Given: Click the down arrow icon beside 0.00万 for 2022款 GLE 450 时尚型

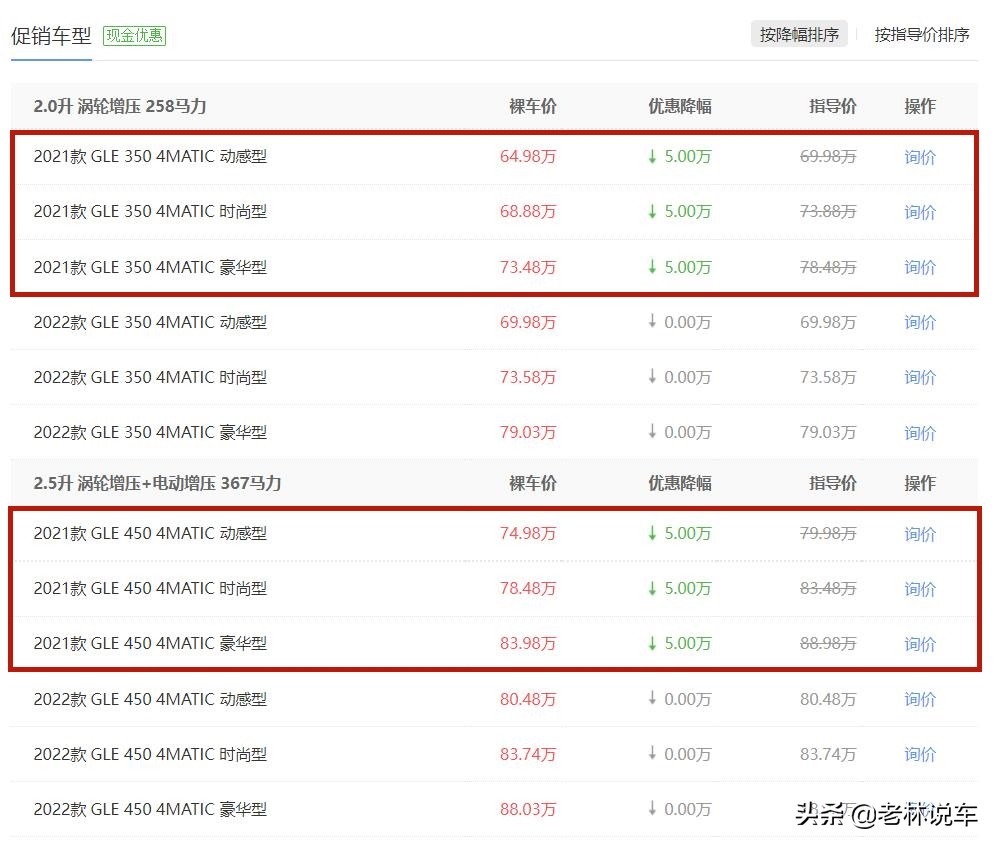Looking at the screenshot, I should tap(653, 754).
